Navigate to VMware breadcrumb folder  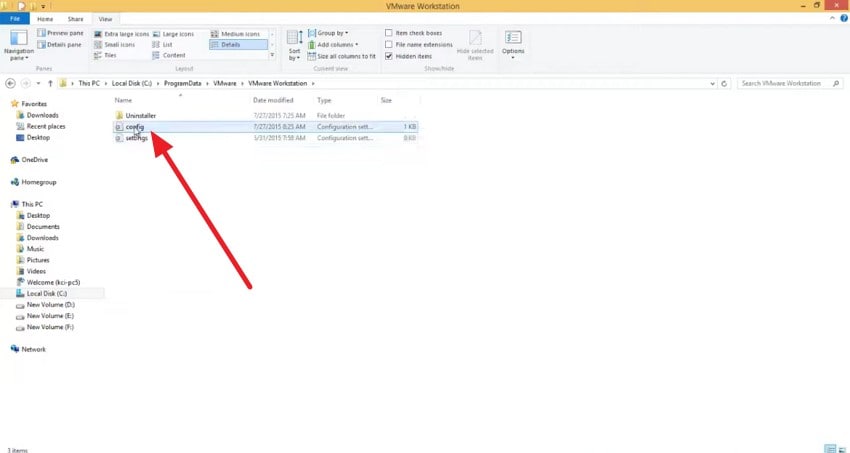pos(225,83)
